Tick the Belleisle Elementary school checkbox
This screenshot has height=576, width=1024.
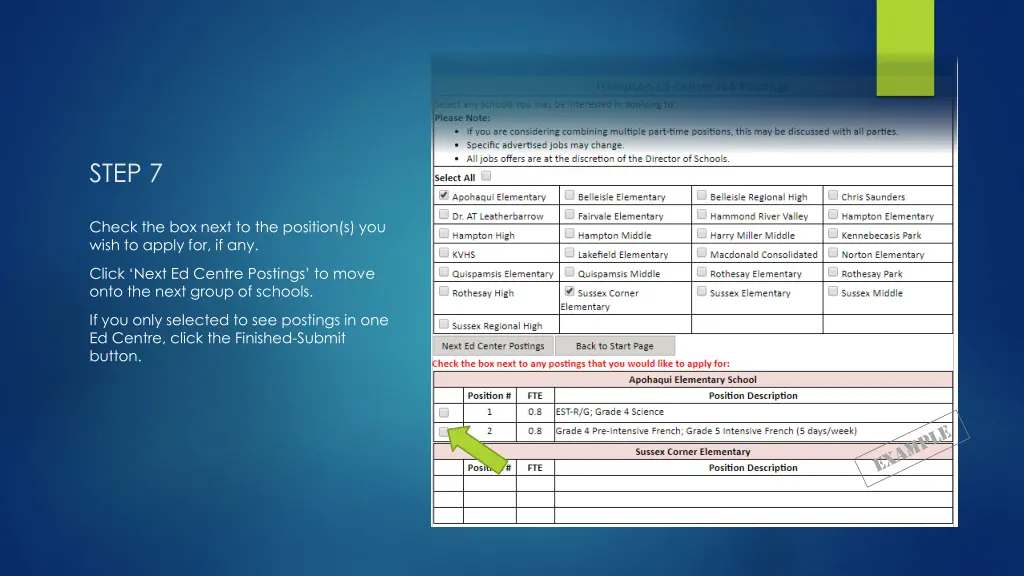click(569, 196)
